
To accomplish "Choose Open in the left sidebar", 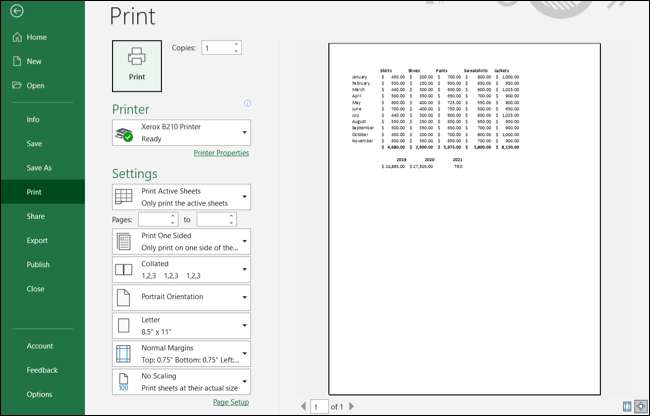I will [x=35, y=85].
